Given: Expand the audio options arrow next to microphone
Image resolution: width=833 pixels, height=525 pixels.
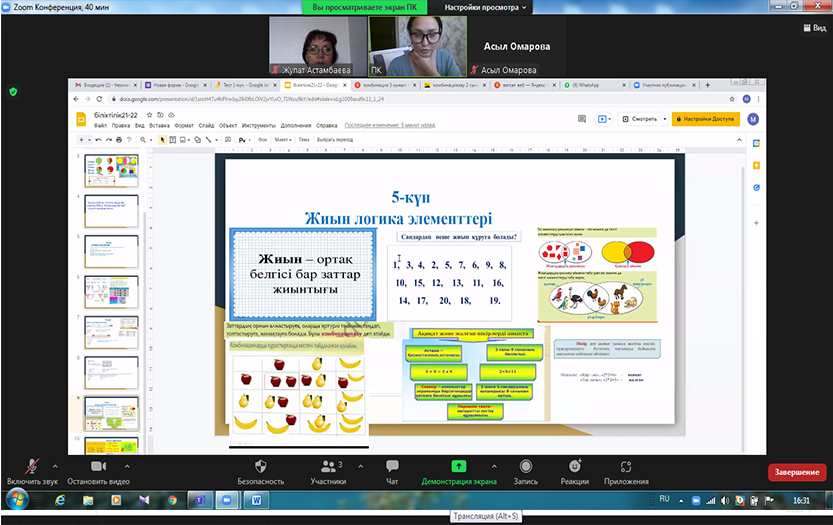Looking at the screenshot, I should tap(55, 466).
